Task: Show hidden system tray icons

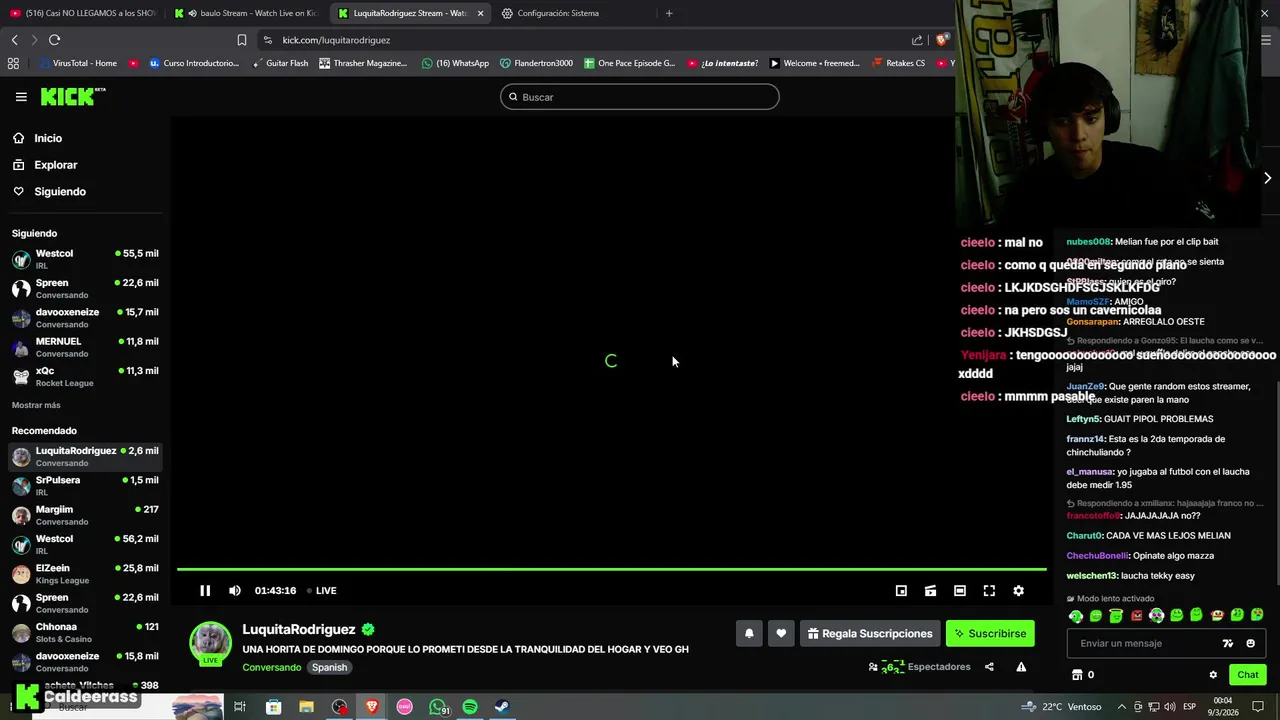Action: (1122, 707)
